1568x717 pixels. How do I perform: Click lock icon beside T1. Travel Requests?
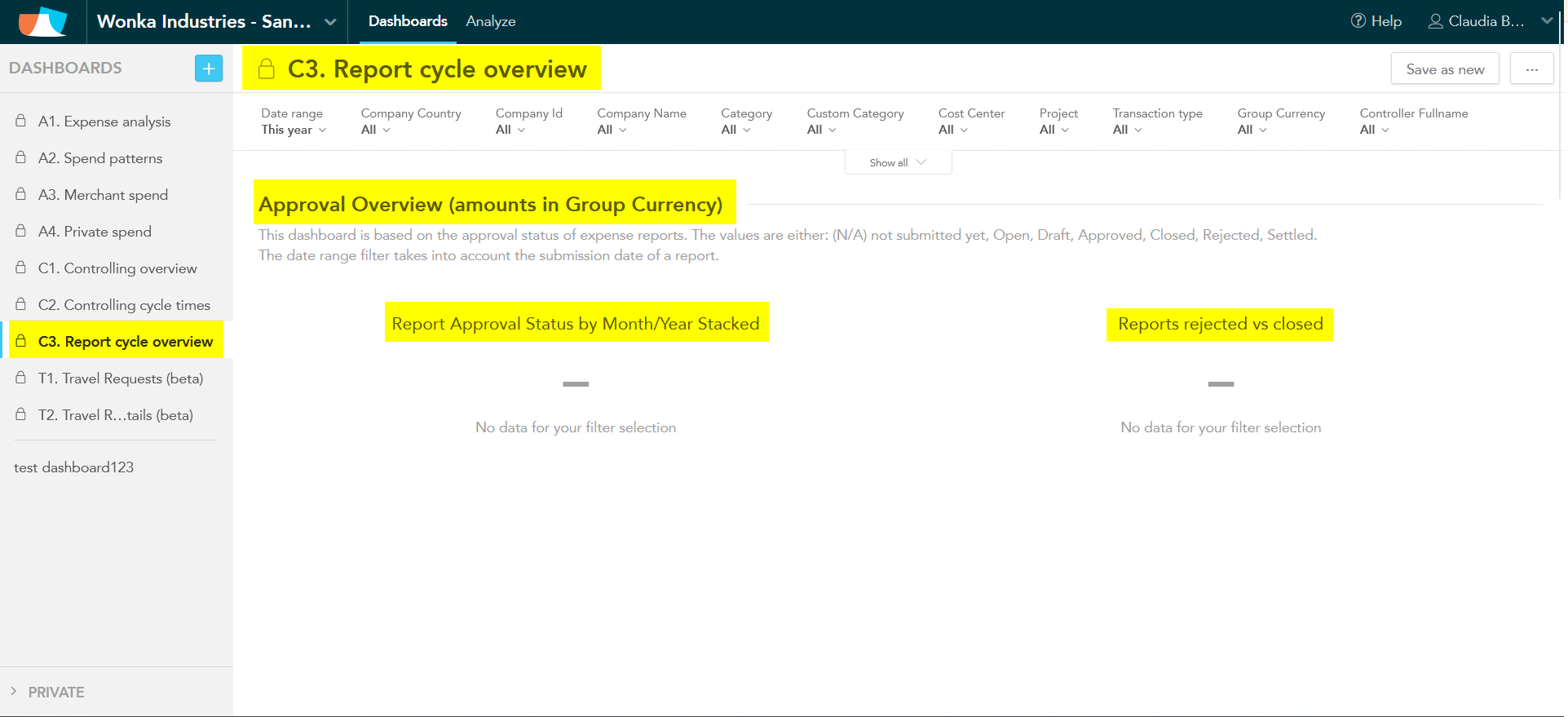21,378
